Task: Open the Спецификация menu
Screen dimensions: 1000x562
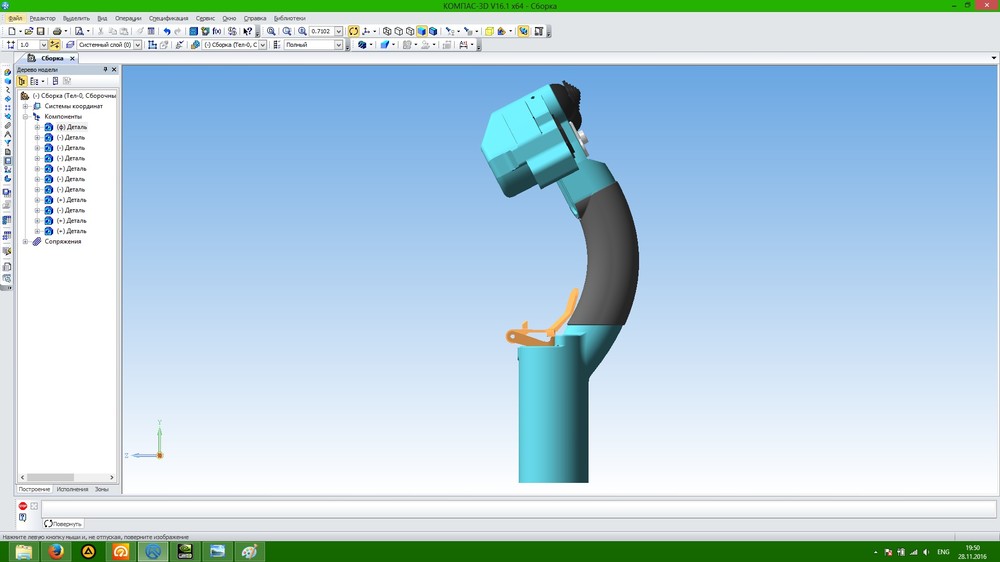Action: pyautogui.click(x=168, y=18)
